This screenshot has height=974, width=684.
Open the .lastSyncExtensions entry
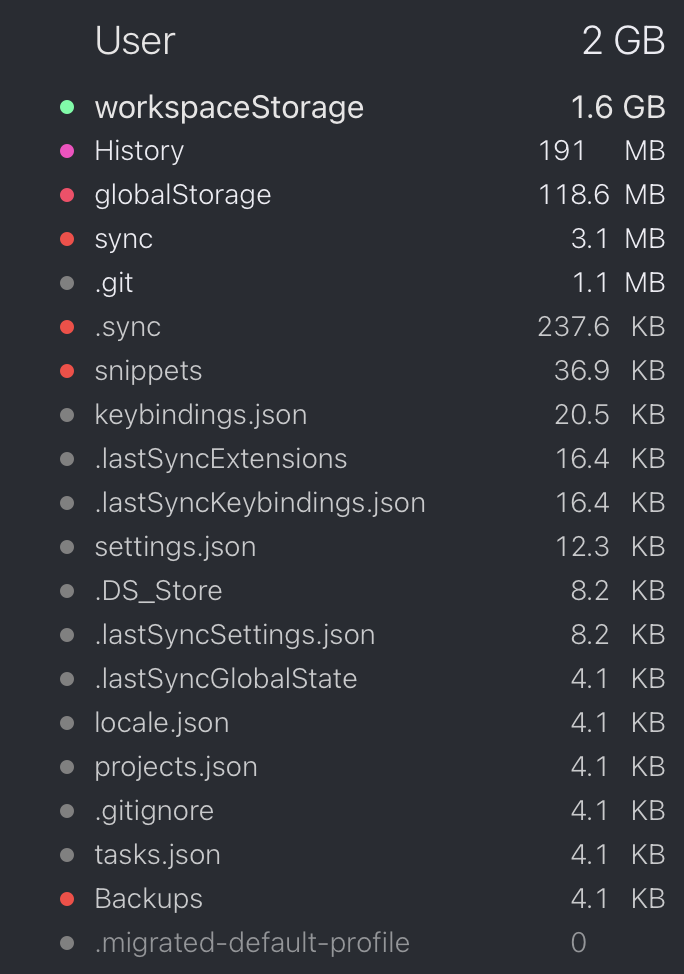(x=220, y=458)
